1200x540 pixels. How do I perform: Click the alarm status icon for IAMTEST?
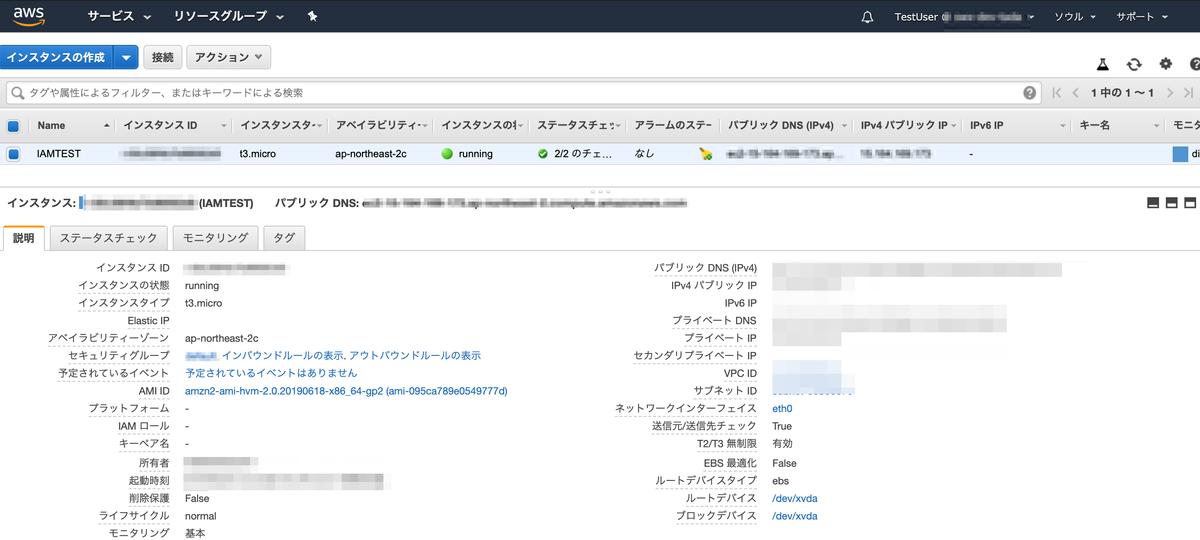click(705, 155)
